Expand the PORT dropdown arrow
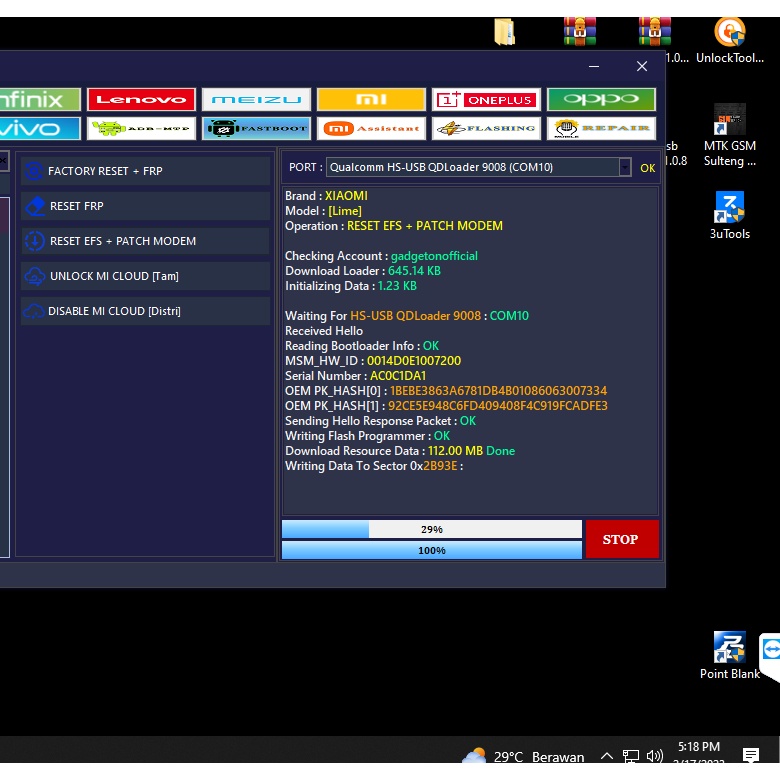Image resolution: width=780 pixels, height=780 pixels. pos(625,167)
